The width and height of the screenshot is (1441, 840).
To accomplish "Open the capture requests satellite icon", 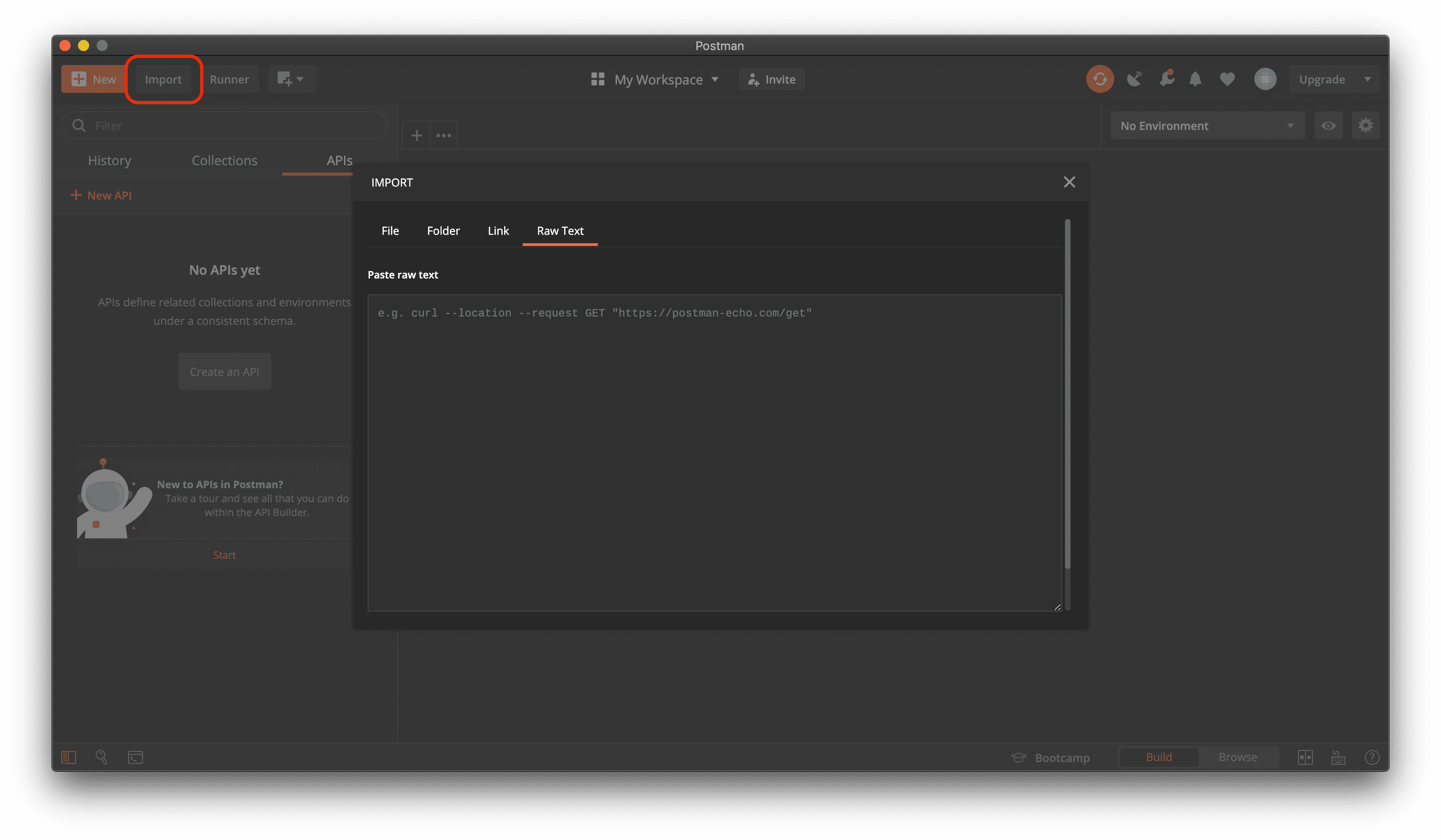I will tap(1134, 79).
